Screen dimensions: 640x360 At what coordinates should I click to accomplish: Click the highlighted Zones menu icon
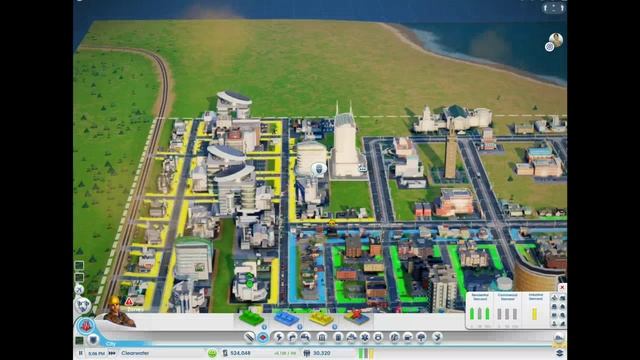point(263,337)
